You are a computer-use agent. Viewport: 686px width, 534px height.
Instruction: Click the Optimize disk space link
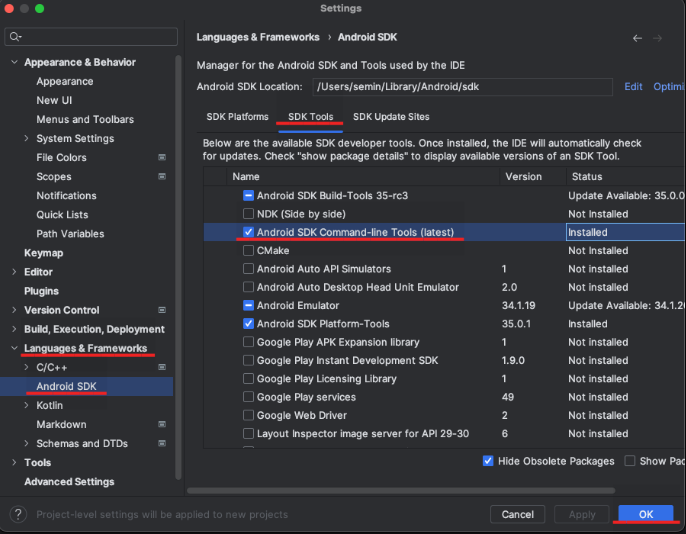coord(669,87)
